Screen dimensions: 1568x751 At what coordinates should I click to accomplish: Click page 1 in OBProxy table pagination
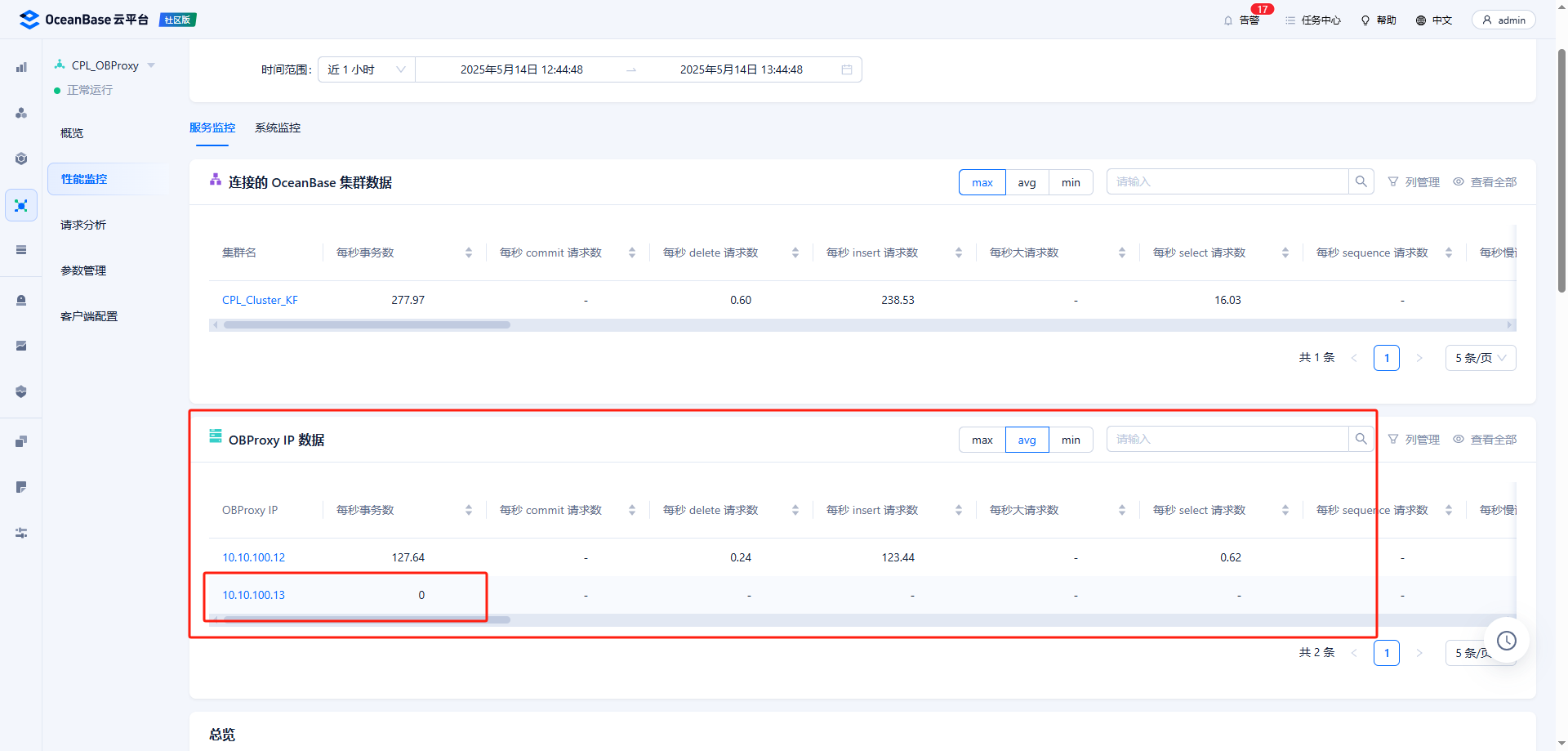tap(1387, 653)
